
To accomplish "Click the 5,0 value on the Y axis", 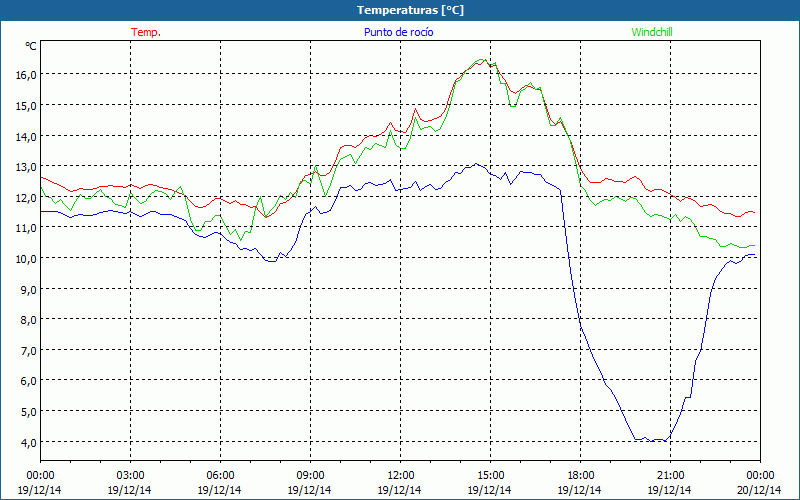I will [x=28, y=411].
